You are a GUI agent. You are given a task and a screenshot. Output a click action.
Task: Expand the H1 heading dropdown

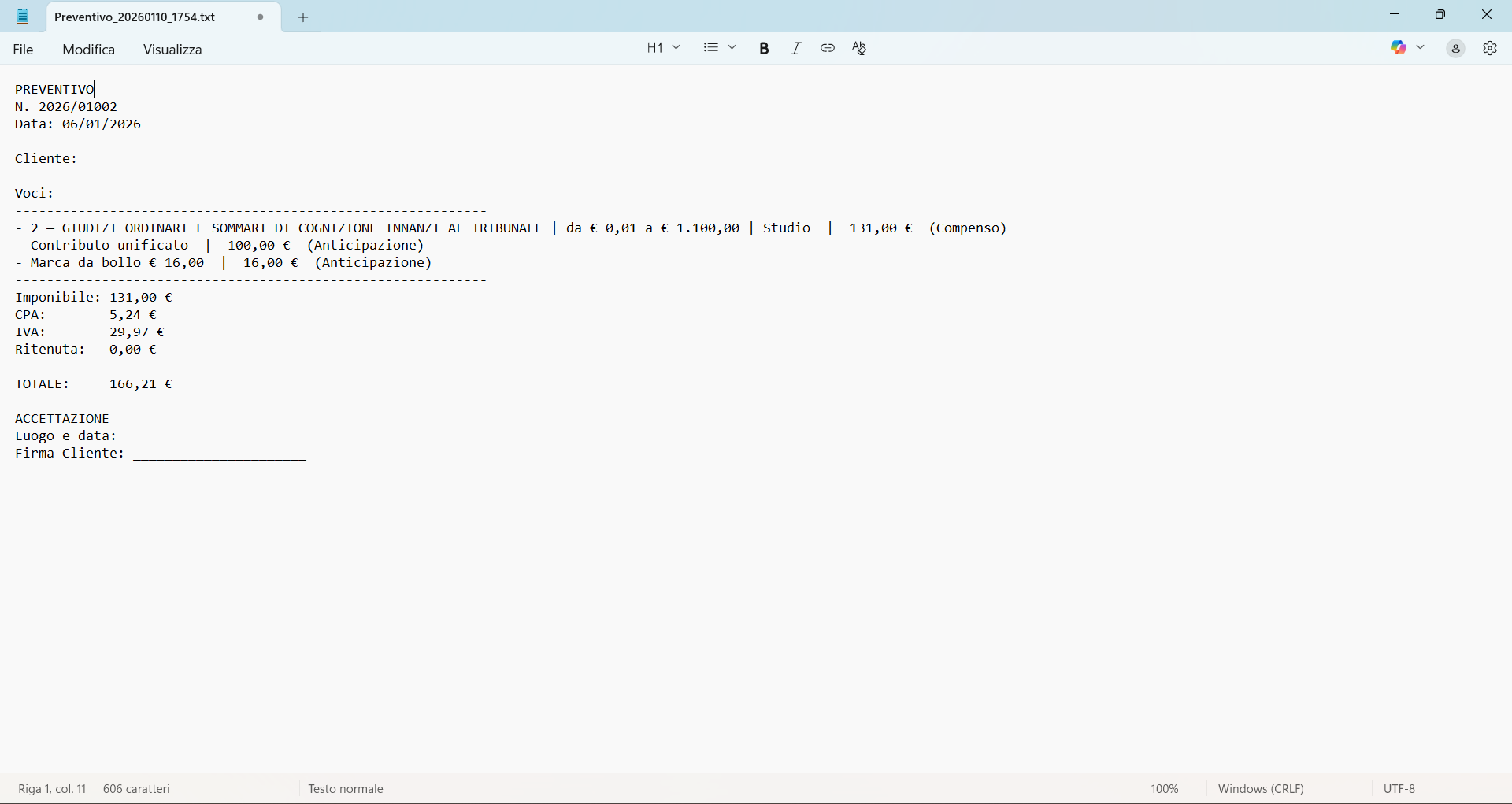663,48
